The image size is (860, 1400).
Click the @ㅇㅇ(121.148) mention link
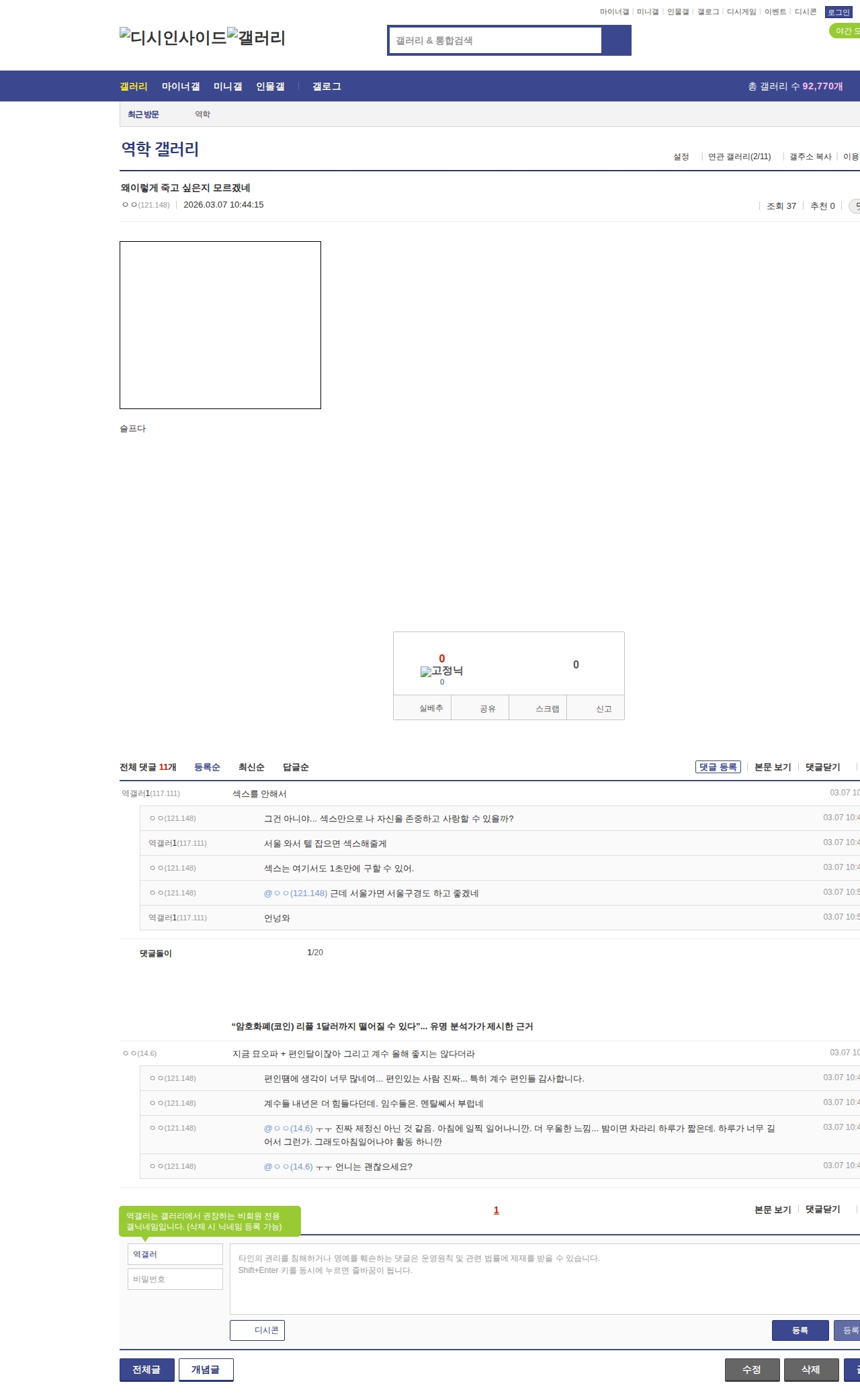[296, 893]
